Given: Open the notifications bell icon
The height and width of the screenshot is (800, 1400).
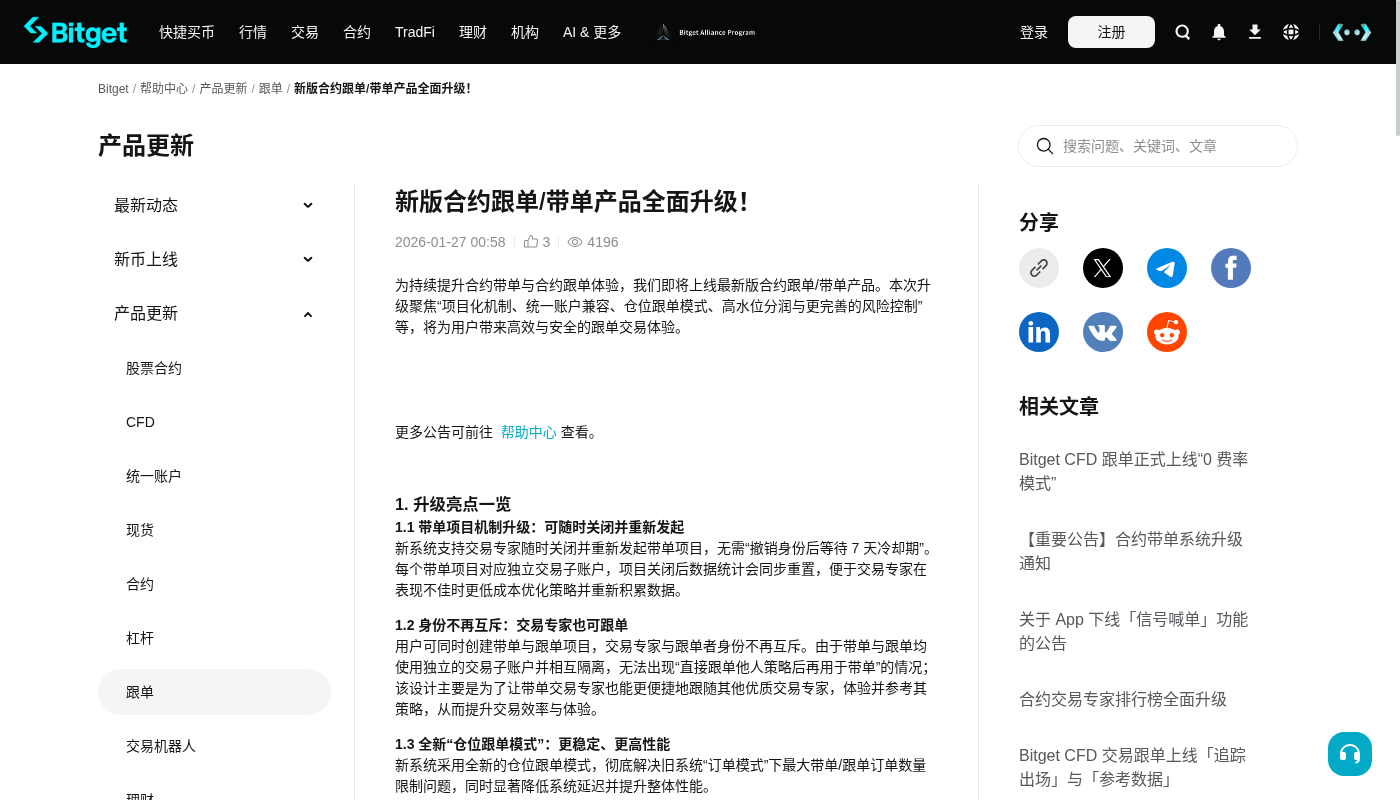Looking at the screenshot, I should point(1219,32).
